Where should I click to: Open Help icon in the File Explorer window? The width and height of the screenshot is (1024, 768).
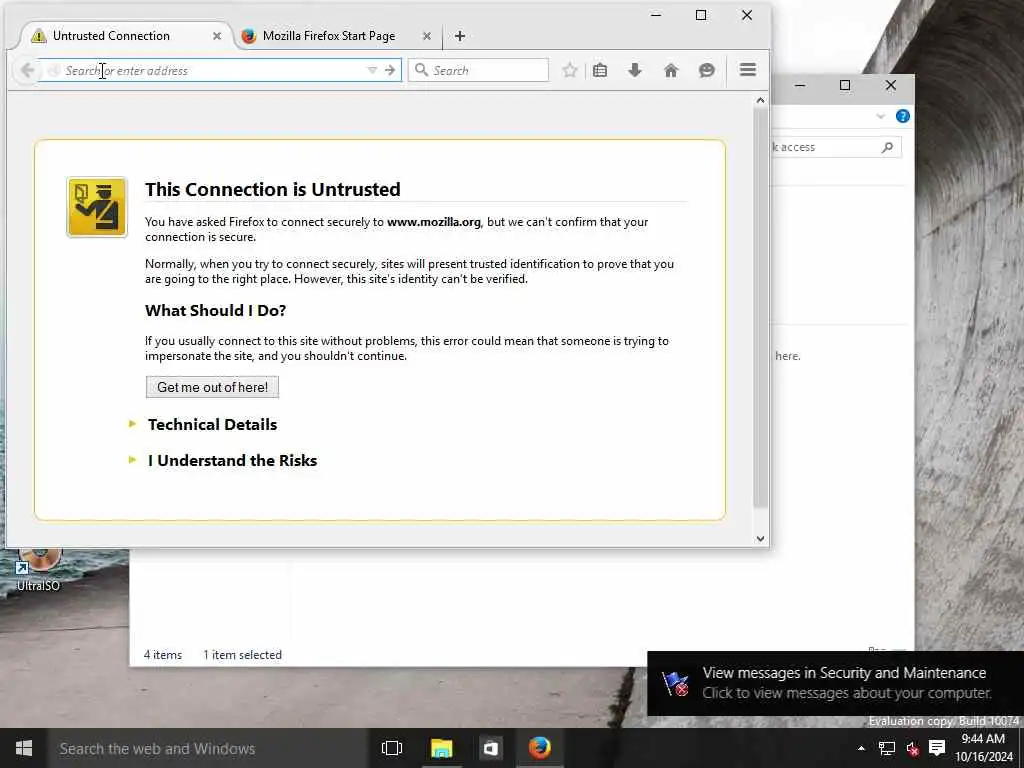point(903,116)
